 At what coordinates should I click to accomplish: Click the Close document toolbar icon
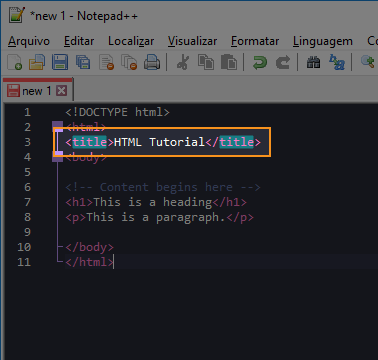106,62
